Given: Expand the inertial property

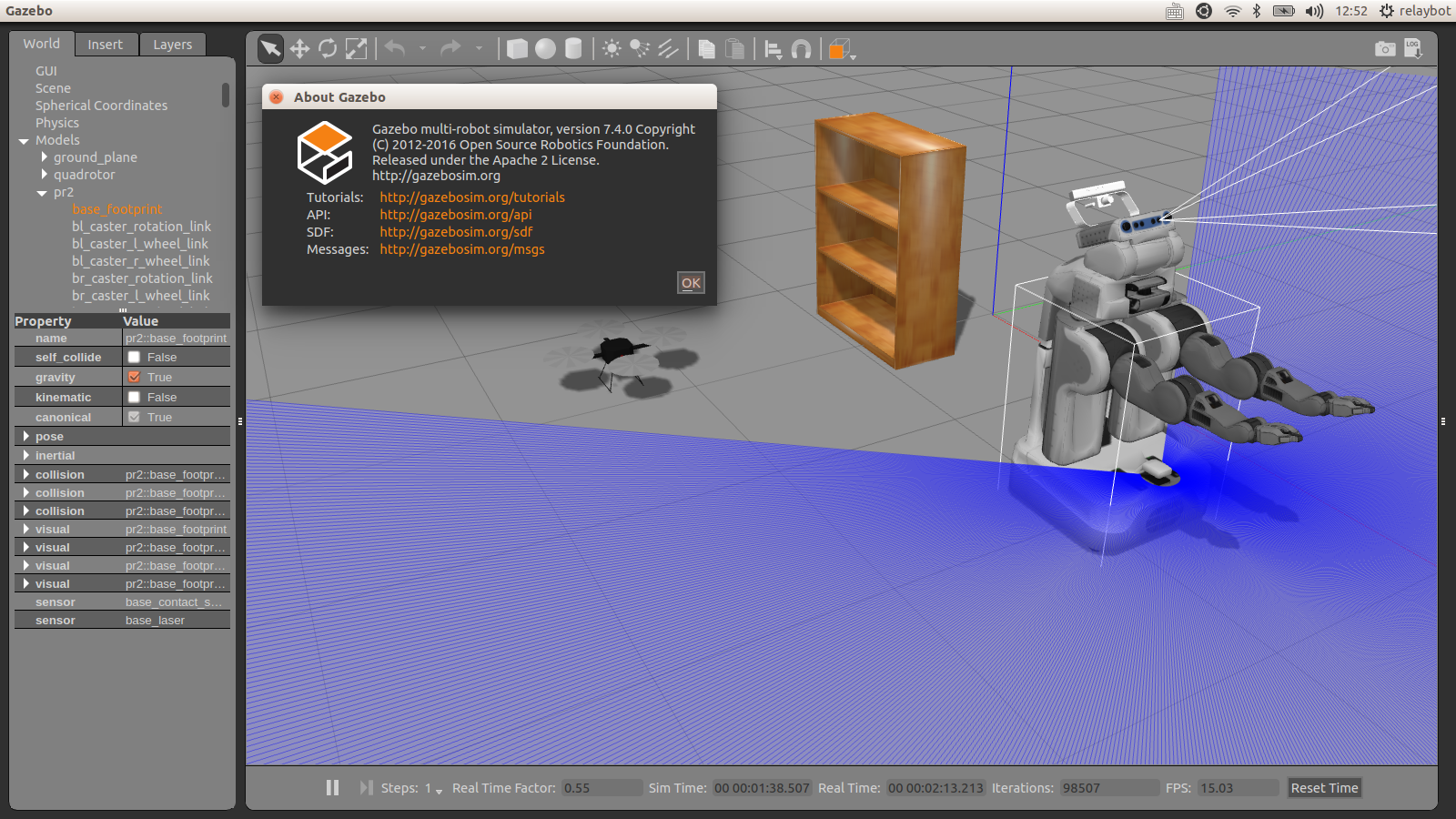Looking at the screenshot, I should point(26,455).
